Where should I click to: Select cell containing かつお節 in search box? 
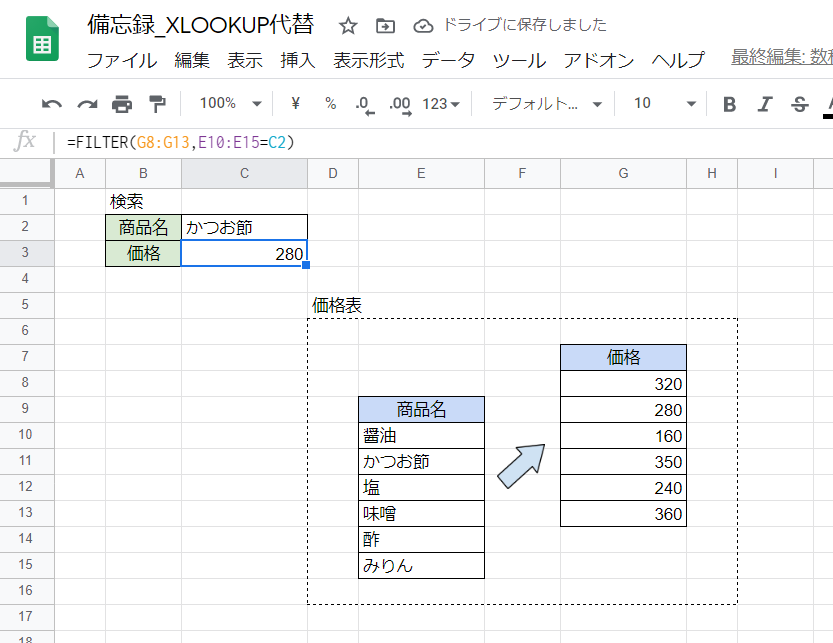pos(244,227)
